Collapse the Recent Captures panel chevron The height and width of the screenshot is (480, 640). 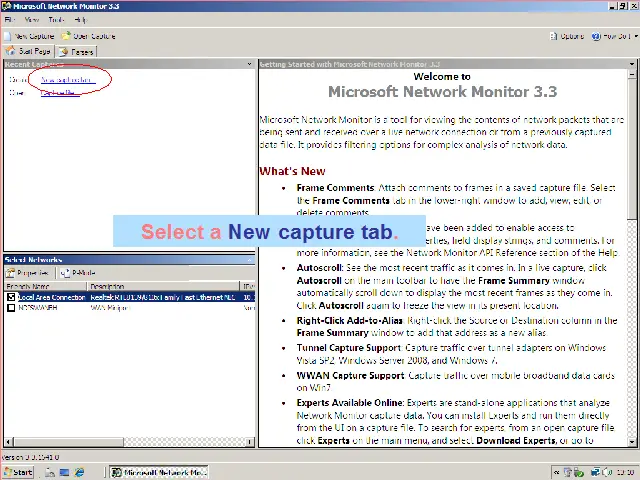(249, 64)
